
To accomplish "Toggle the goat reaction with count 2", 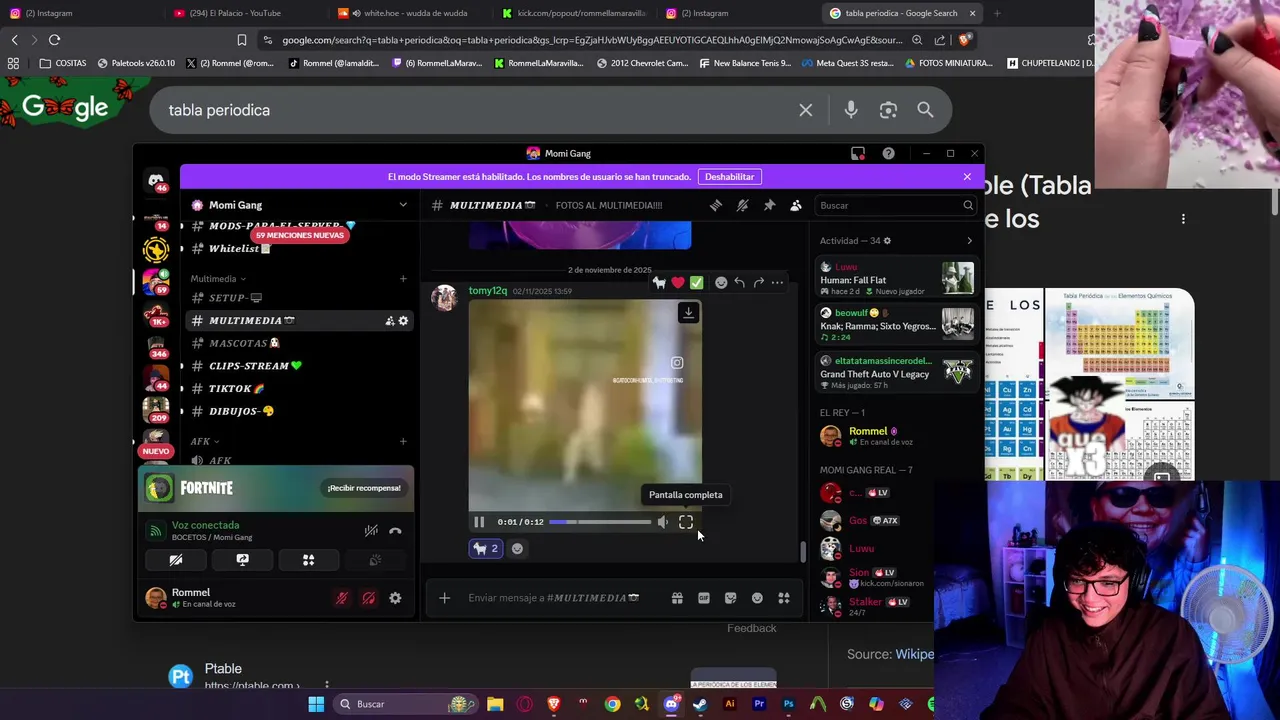I will [486, 548].
